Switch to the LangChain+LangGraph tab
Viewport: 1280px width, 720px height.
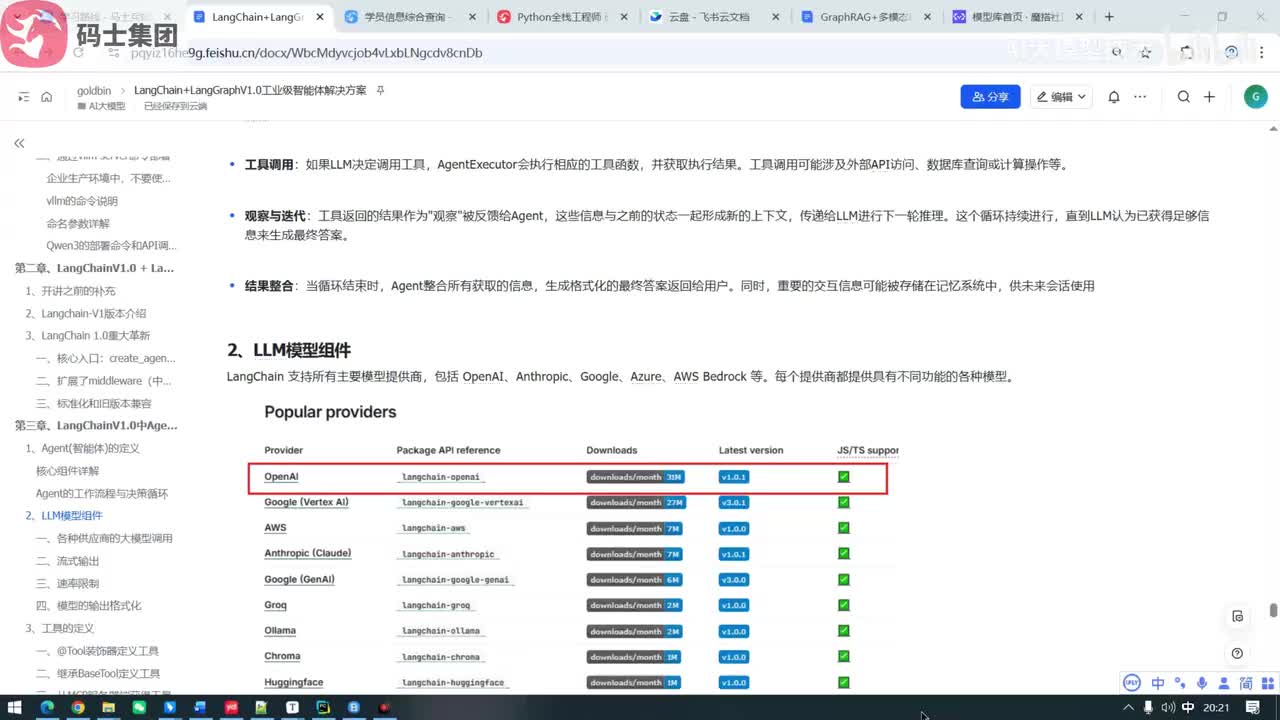(259, 17)
